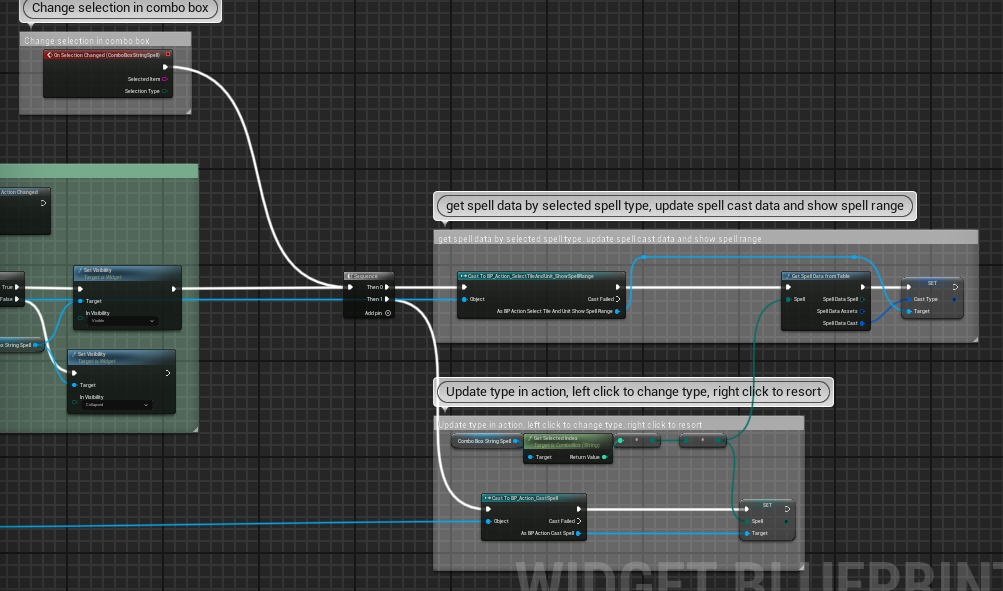Click Add pin on the Sequence node

pyautogui.click(x=388, y=313)
